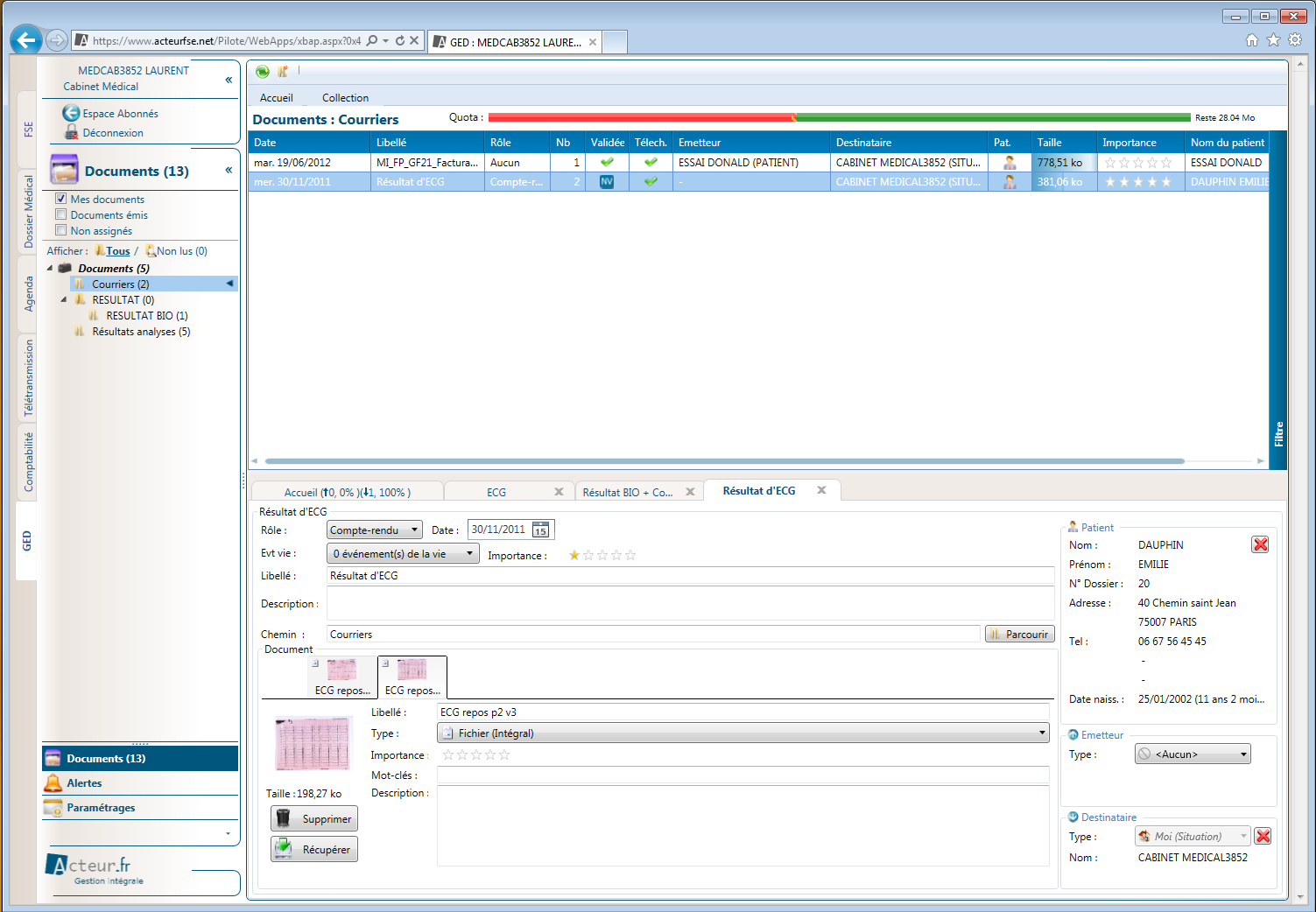Click red X icon beside Destinataire type
The height and width of the screenshot is (912, 1316).
tap(1263, 836)
